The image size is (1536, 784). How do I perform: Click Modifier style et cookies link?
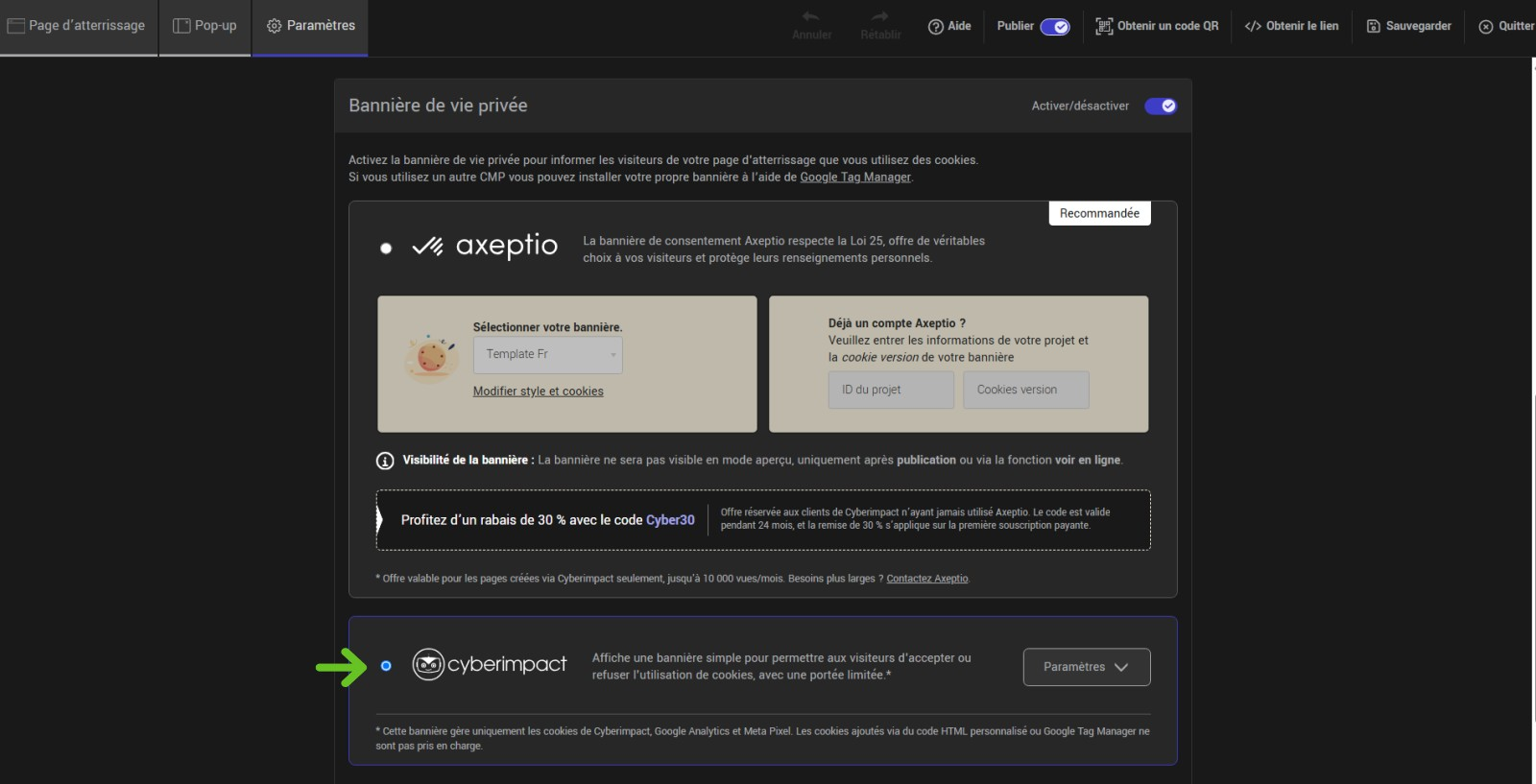pos(538,392)
